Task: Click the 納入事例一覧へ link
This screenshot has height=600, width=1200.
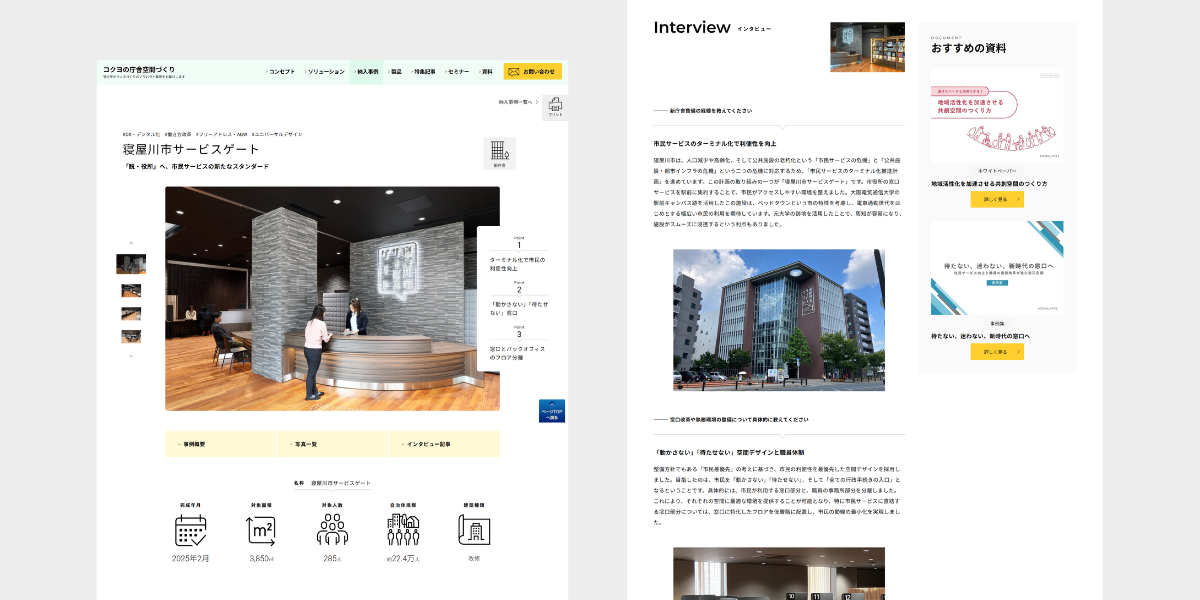Action: (x=518, y=102)
